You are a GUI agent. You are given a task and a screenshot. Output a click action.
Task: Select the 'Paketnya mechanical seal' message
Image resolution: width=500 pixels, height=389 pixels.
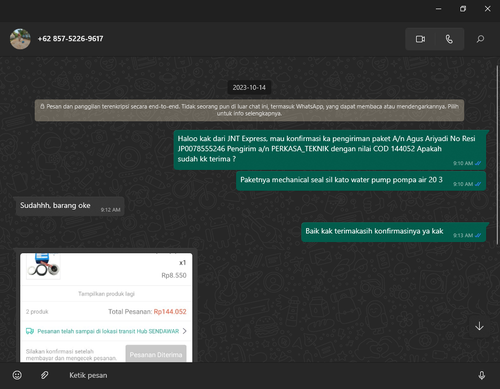click(361, 181)
